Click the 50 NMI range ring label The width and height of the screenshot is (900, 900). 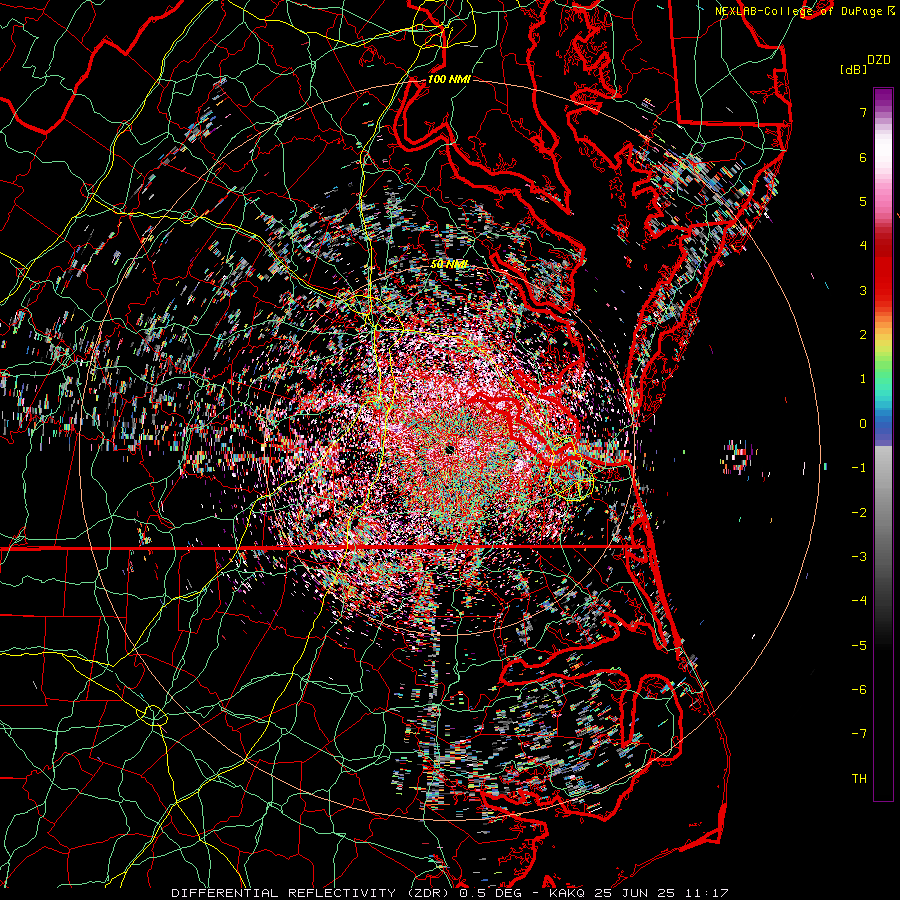449,264
